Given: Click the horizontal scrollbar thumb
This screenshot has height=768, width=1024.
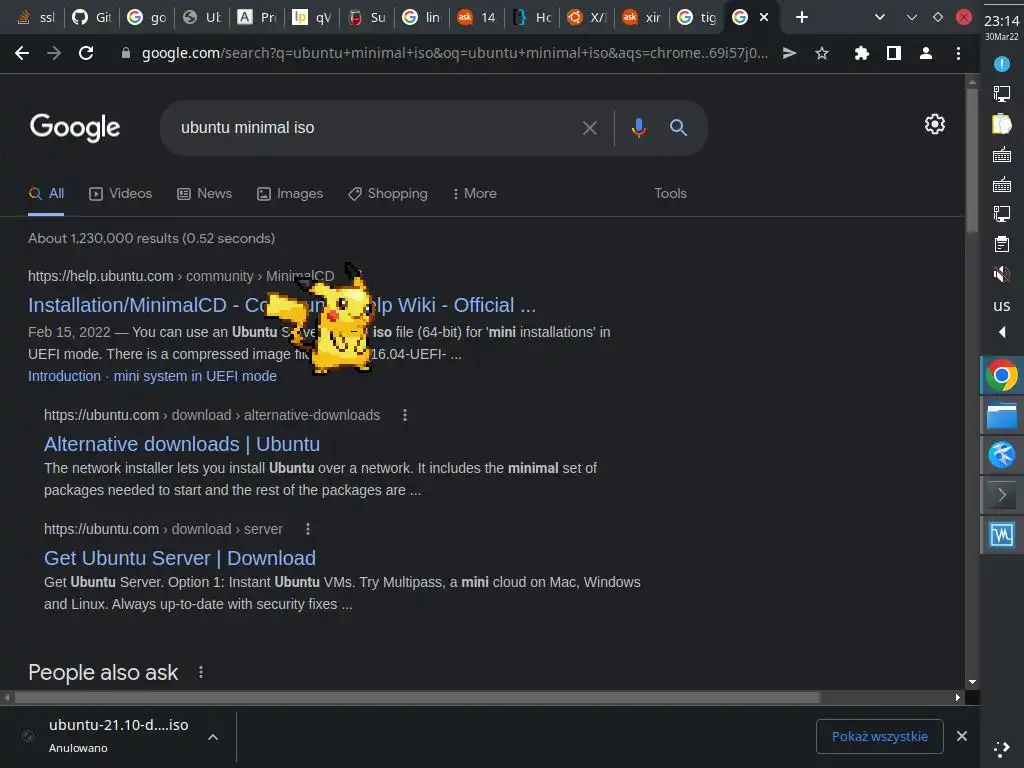Looking at the screenshot, I should [417, 697].
